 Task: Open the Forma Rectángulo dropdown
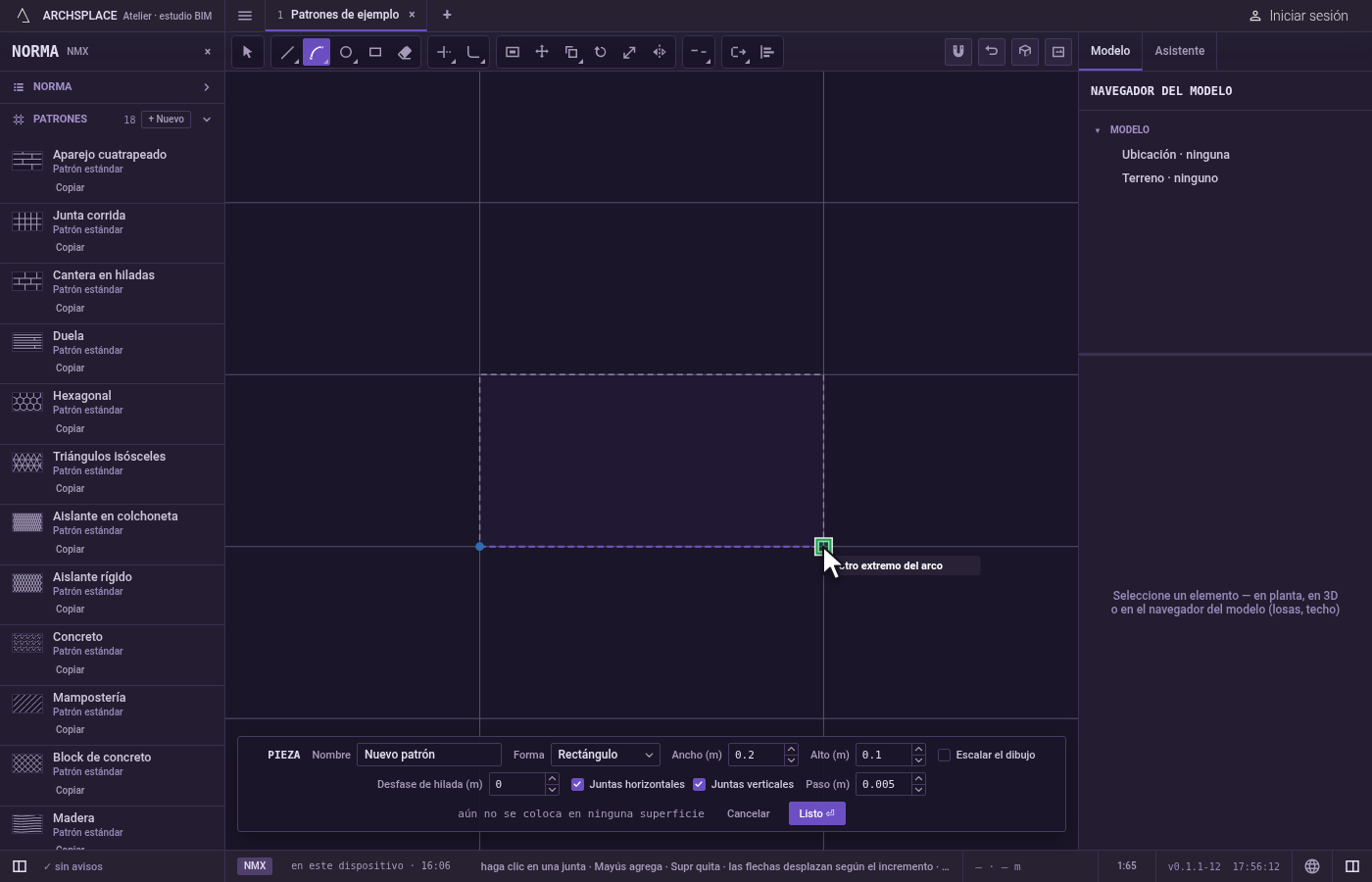pyautogui.click(x=605, y=755)
